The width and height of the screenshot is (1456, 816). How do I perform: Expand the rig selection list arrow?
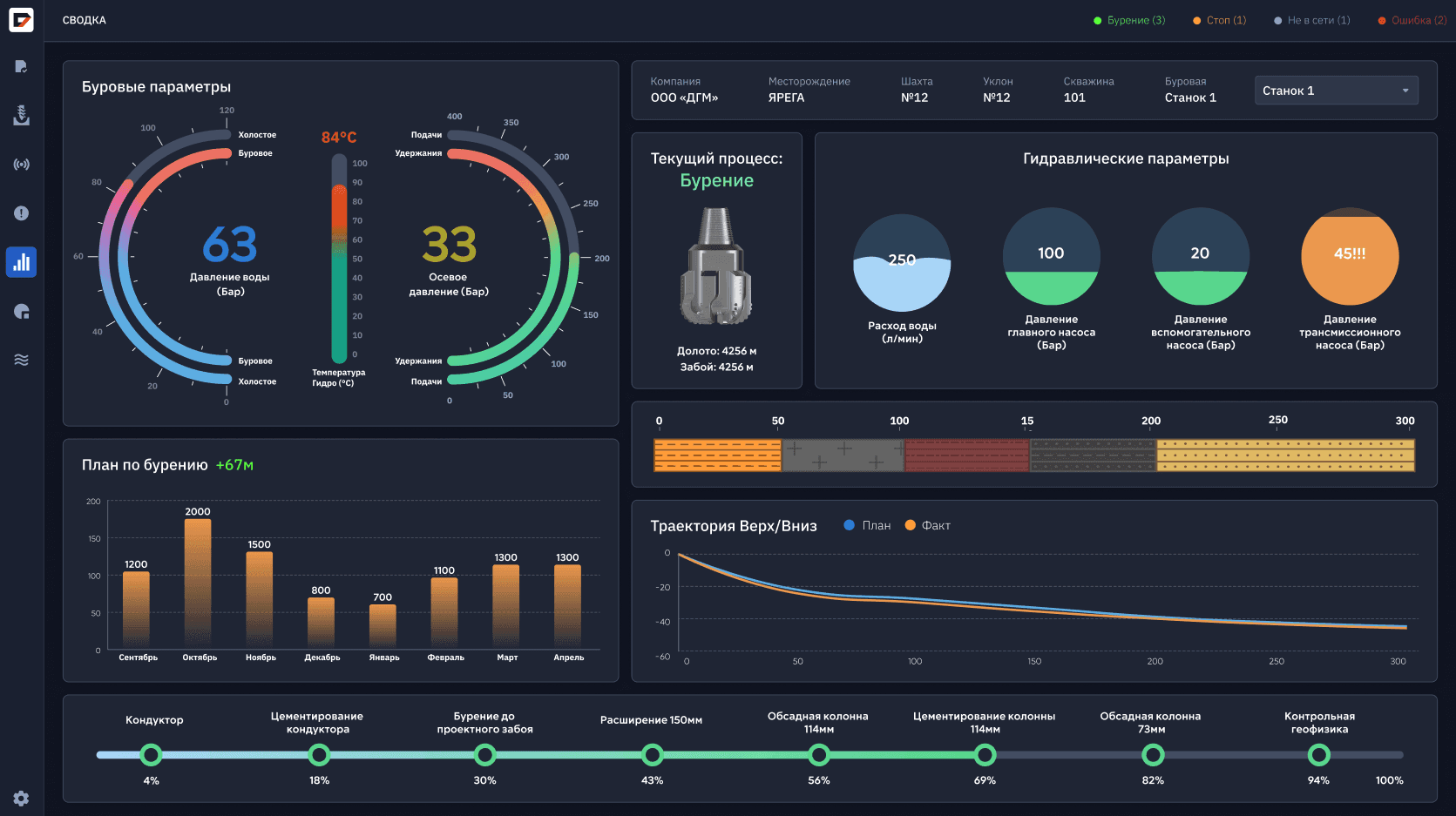tap(1405, 90)
